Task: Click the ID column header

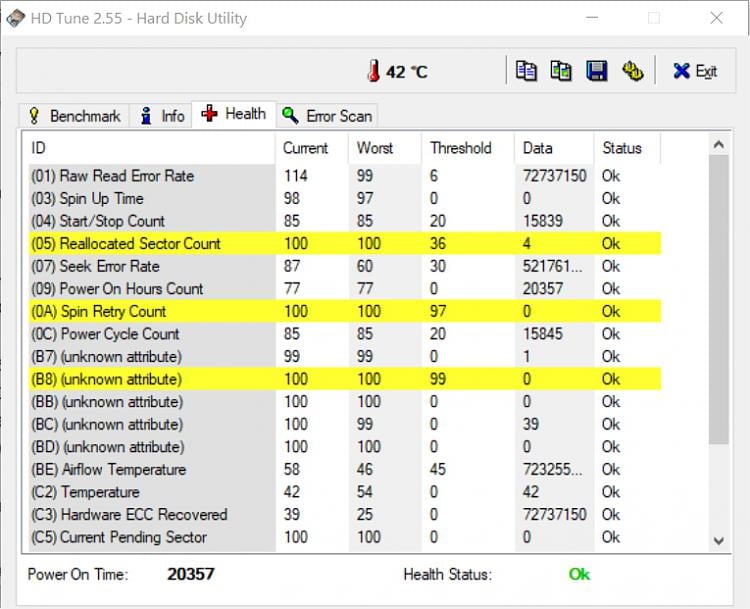Action: click(148, 148)
